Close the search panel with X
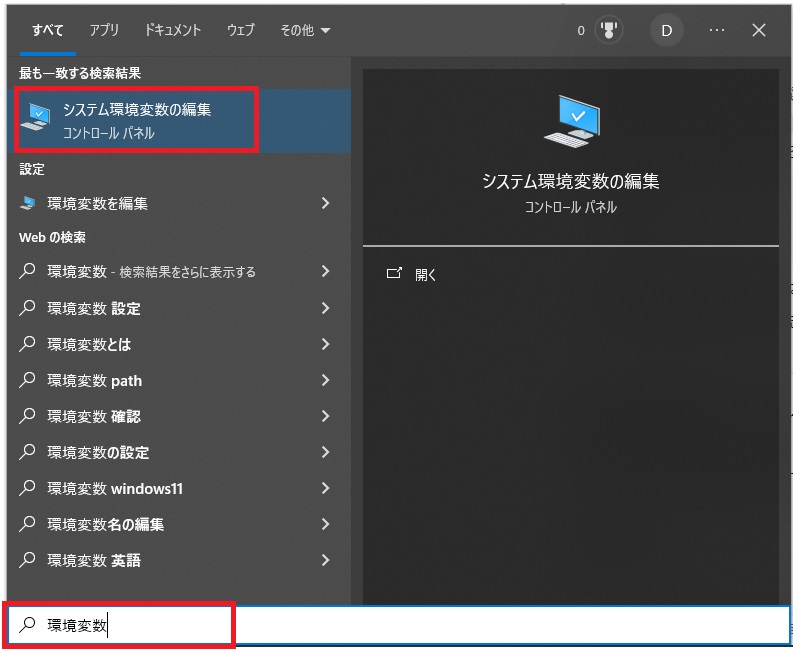797x651 pixels. click(758, 30)
